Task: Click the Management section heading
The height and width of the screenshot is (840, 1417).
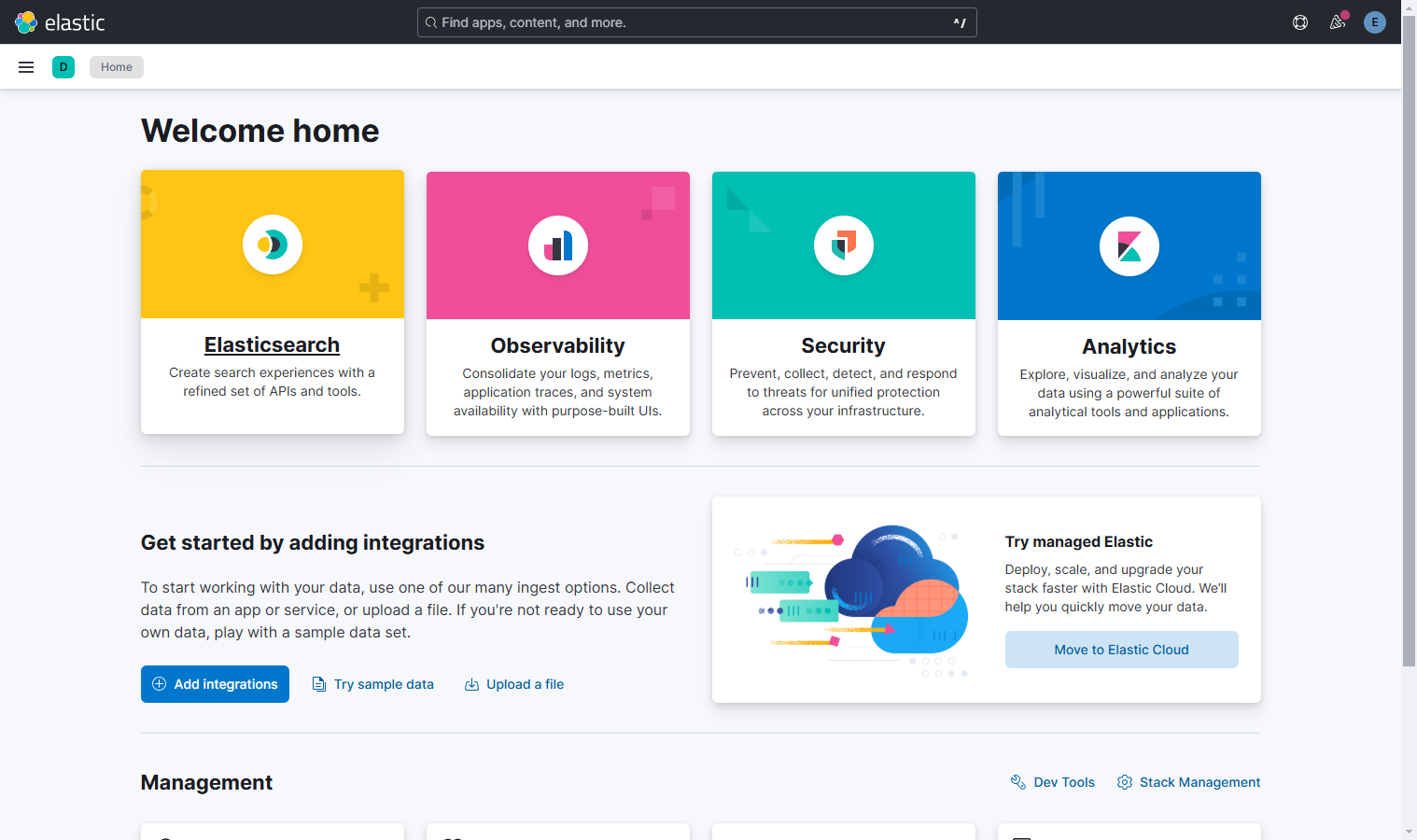Action: coord(206,782)
